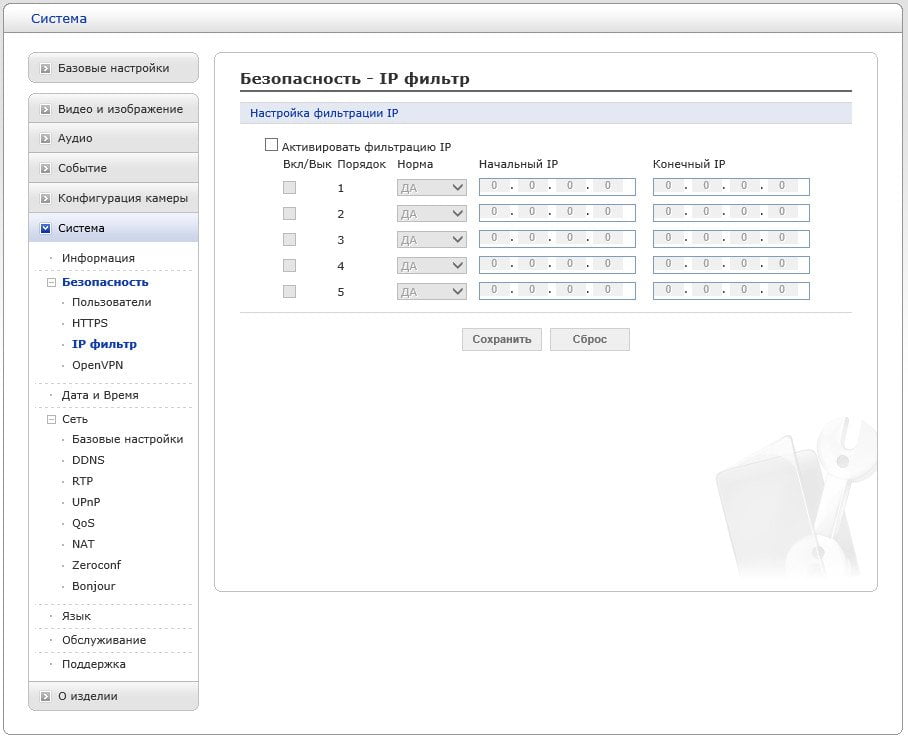Open the Дата и Время menu item

click(x=100, y=395)
